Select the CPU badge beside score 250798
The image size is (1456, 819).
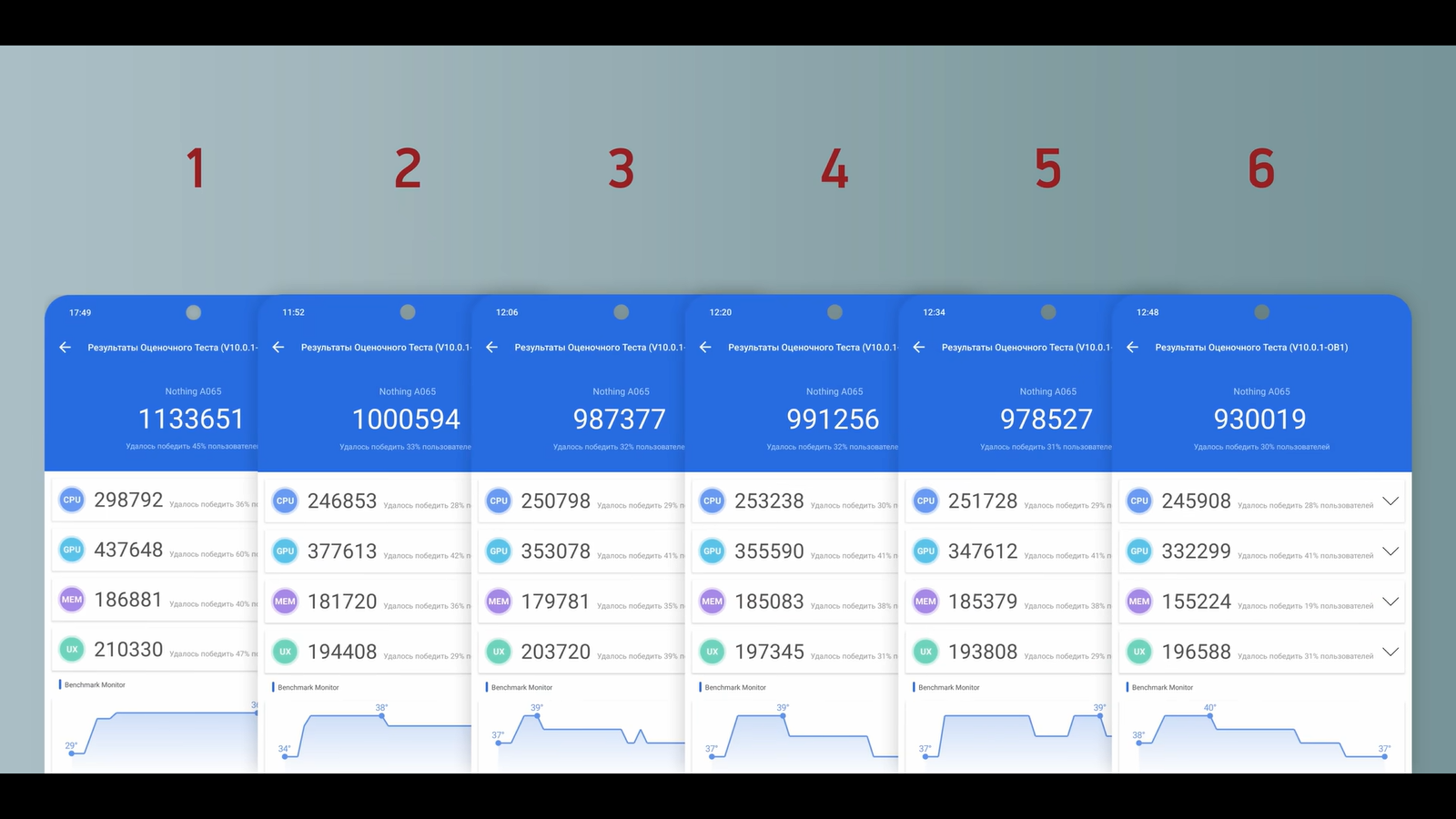pyautogui.click(x=499, y=500)
